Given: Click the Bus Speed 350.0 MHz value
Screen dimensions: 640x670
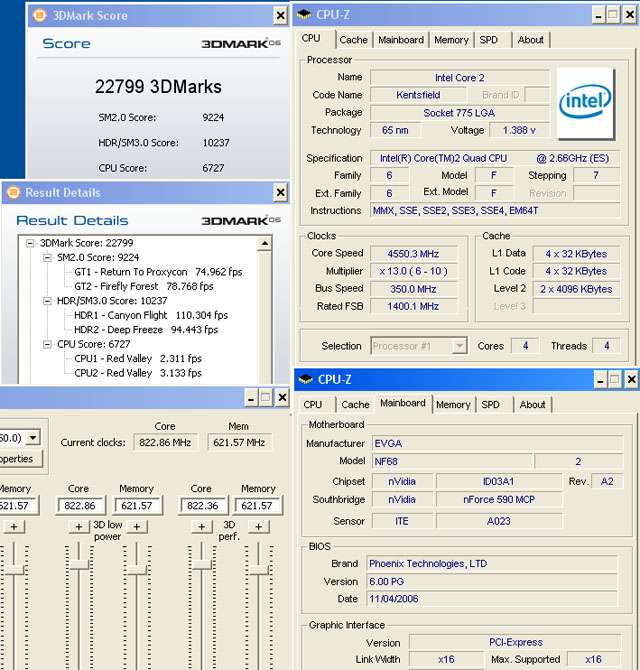Looking at the screenshot, I should [x=413, y=289].
